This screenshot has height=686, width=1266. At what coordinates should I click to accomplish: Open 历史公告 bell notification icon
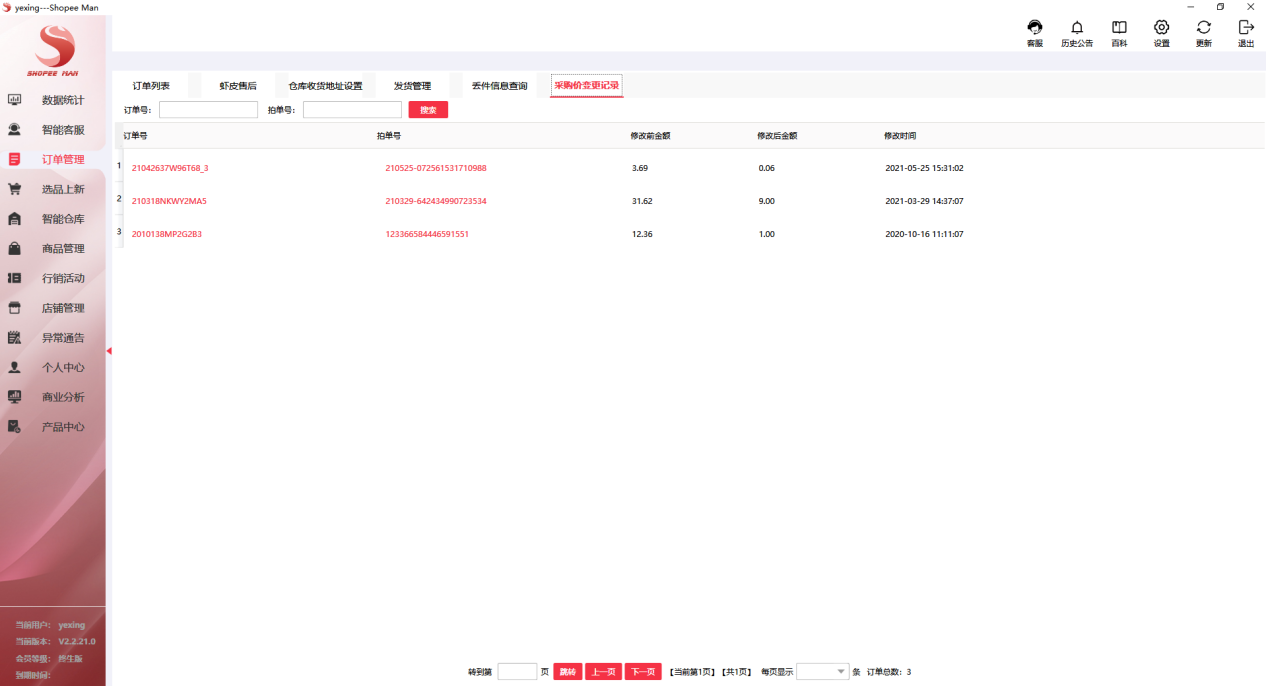tap(1077, 29)
